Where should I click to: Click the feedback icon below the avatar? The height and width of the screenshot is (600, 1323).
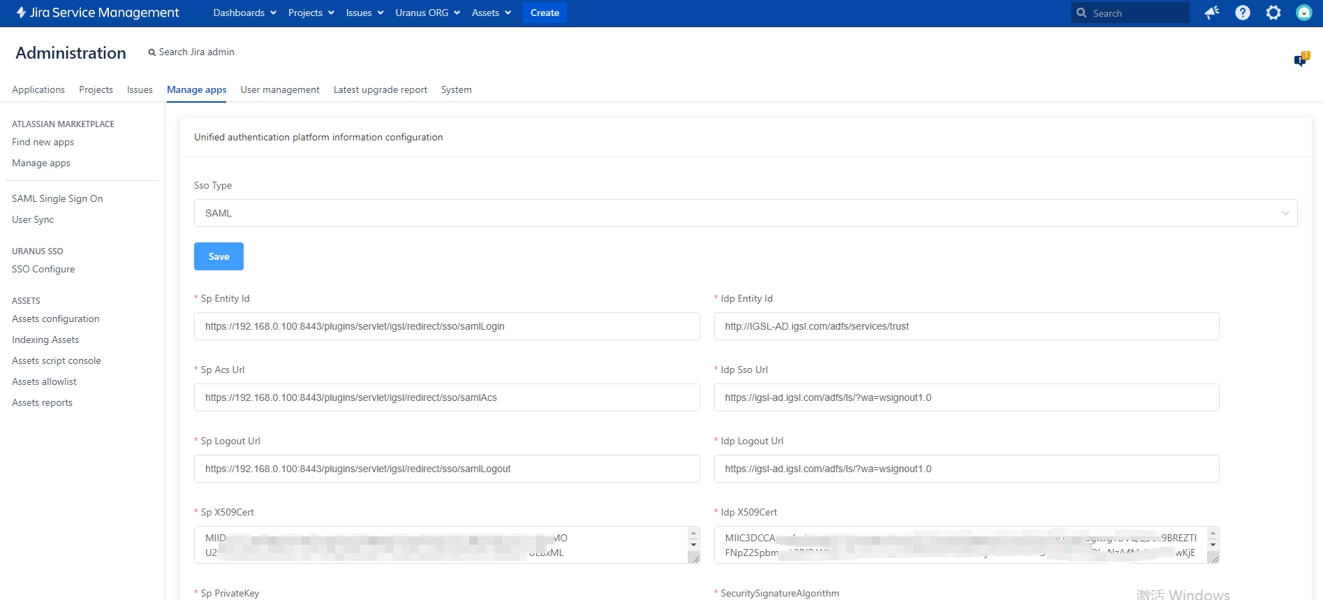tap(1301, 60)
